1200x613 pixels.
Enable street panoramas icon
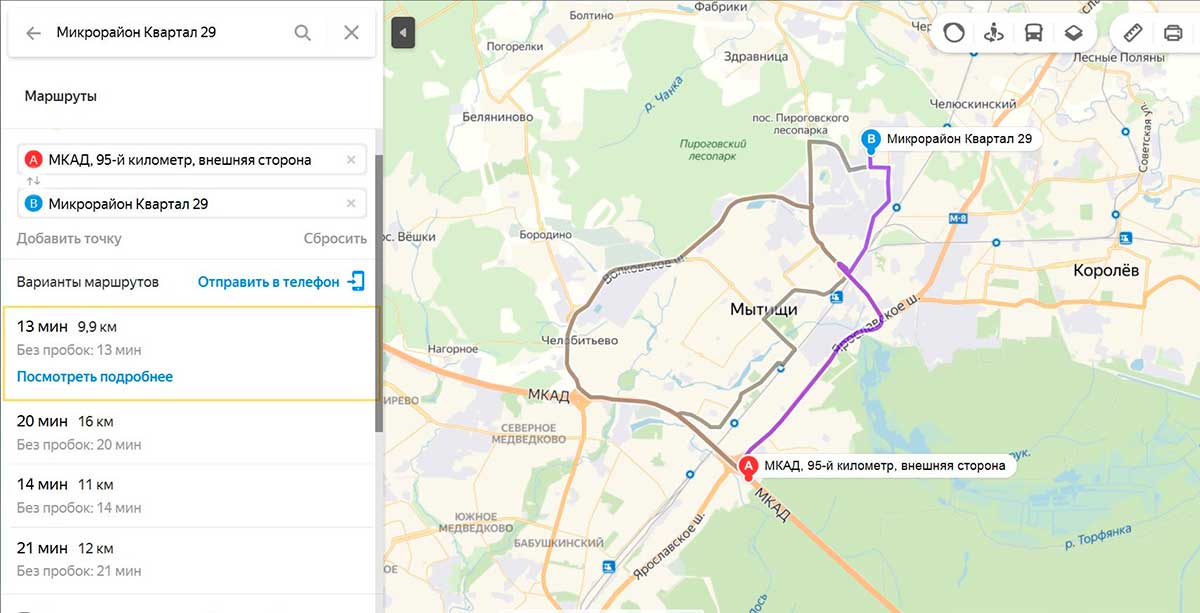click(994, 32)
